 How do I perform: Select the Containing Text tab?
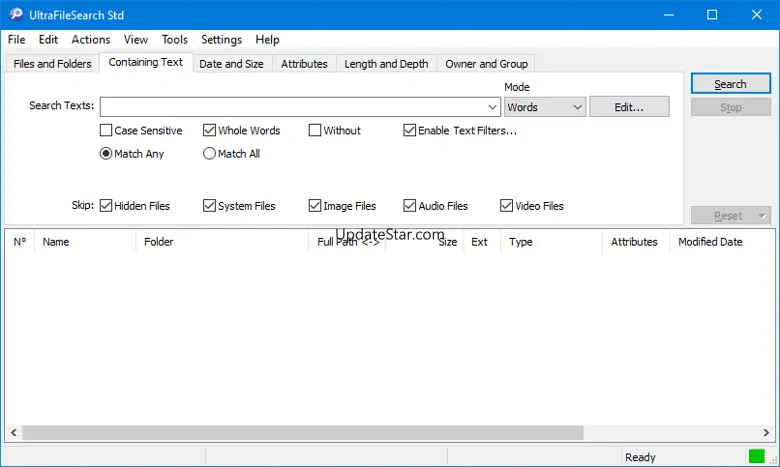146,62
